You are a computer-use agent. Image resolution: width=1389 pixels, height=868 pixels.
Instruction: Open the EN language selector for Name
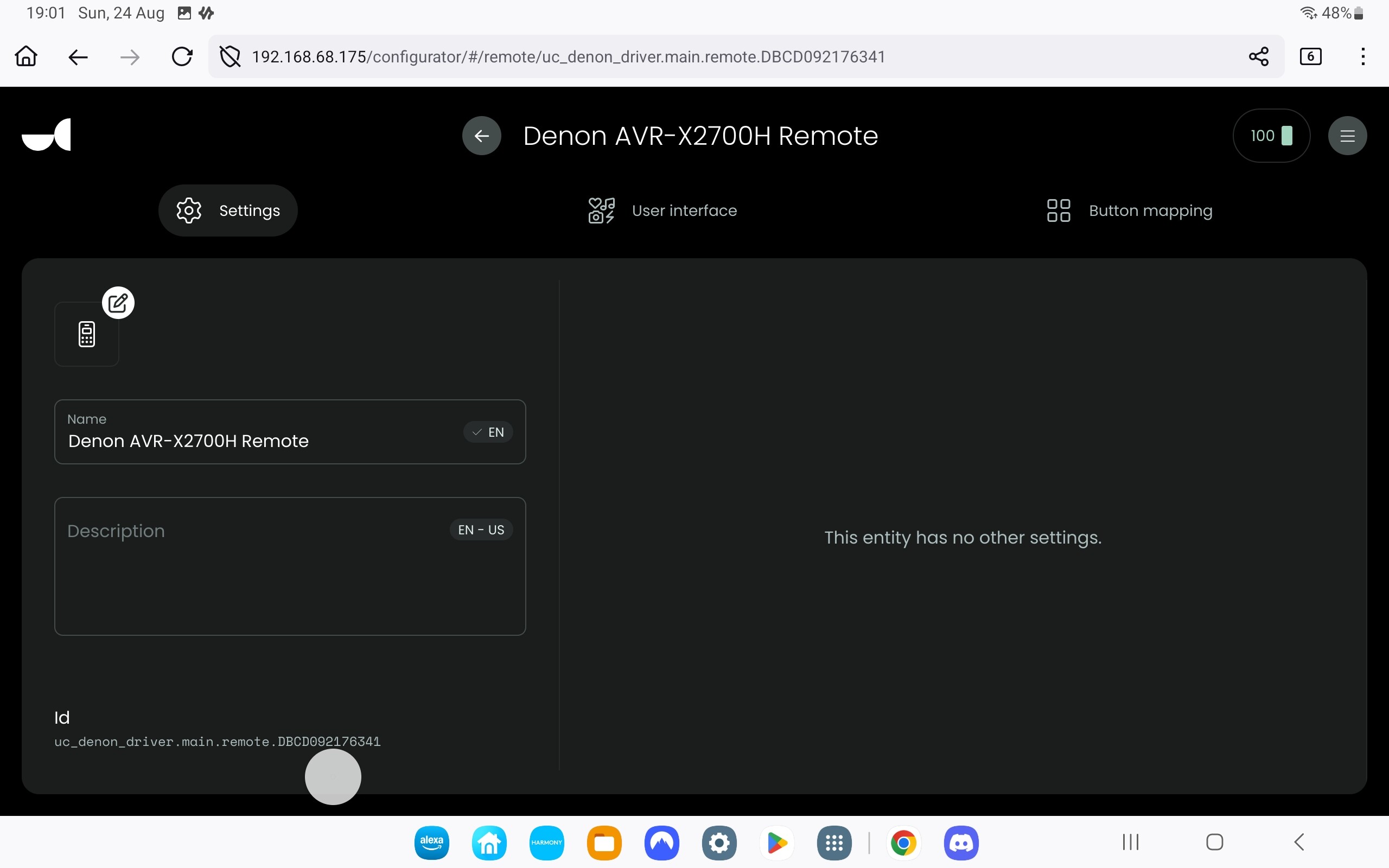(488, 432)
